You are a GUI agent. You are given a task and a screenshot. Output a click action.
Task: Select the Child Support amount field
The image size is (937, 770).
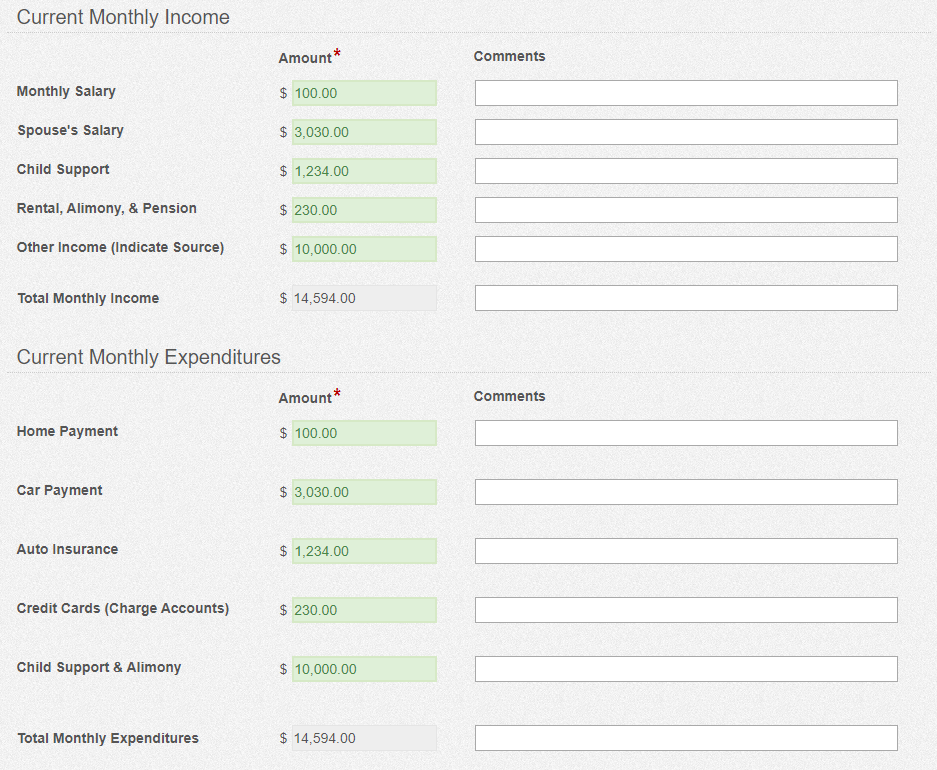tap(364, 171)
